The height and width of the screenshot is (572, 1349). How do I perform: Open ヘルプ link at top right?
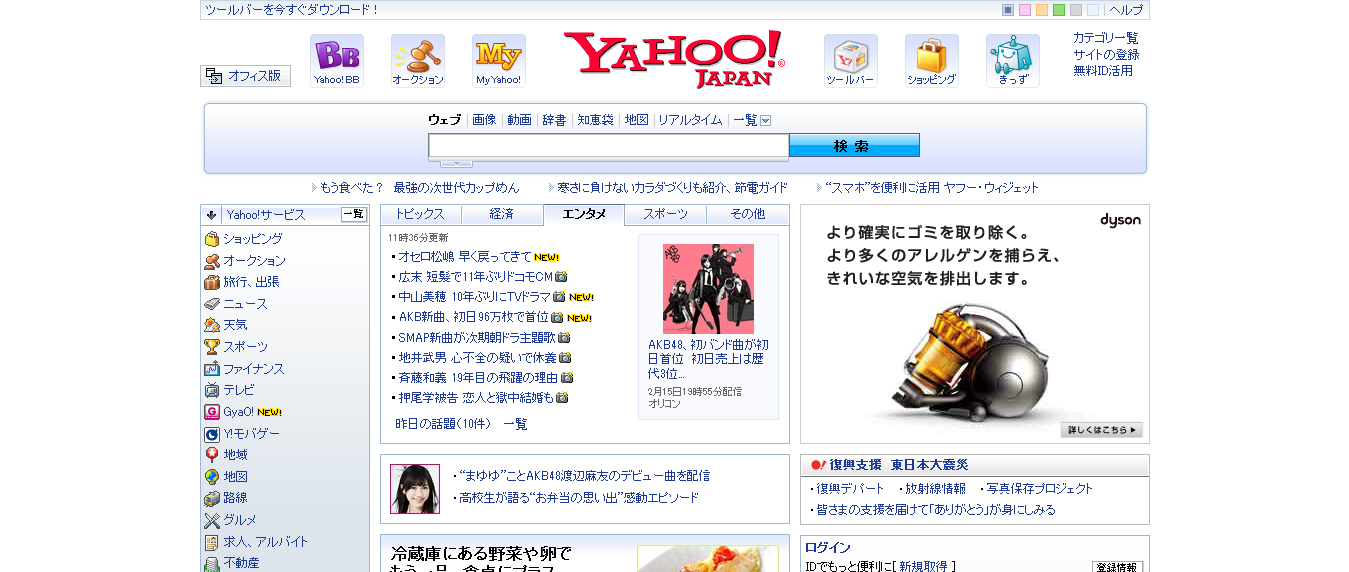pyautogui.click(x=1126, y=10)
